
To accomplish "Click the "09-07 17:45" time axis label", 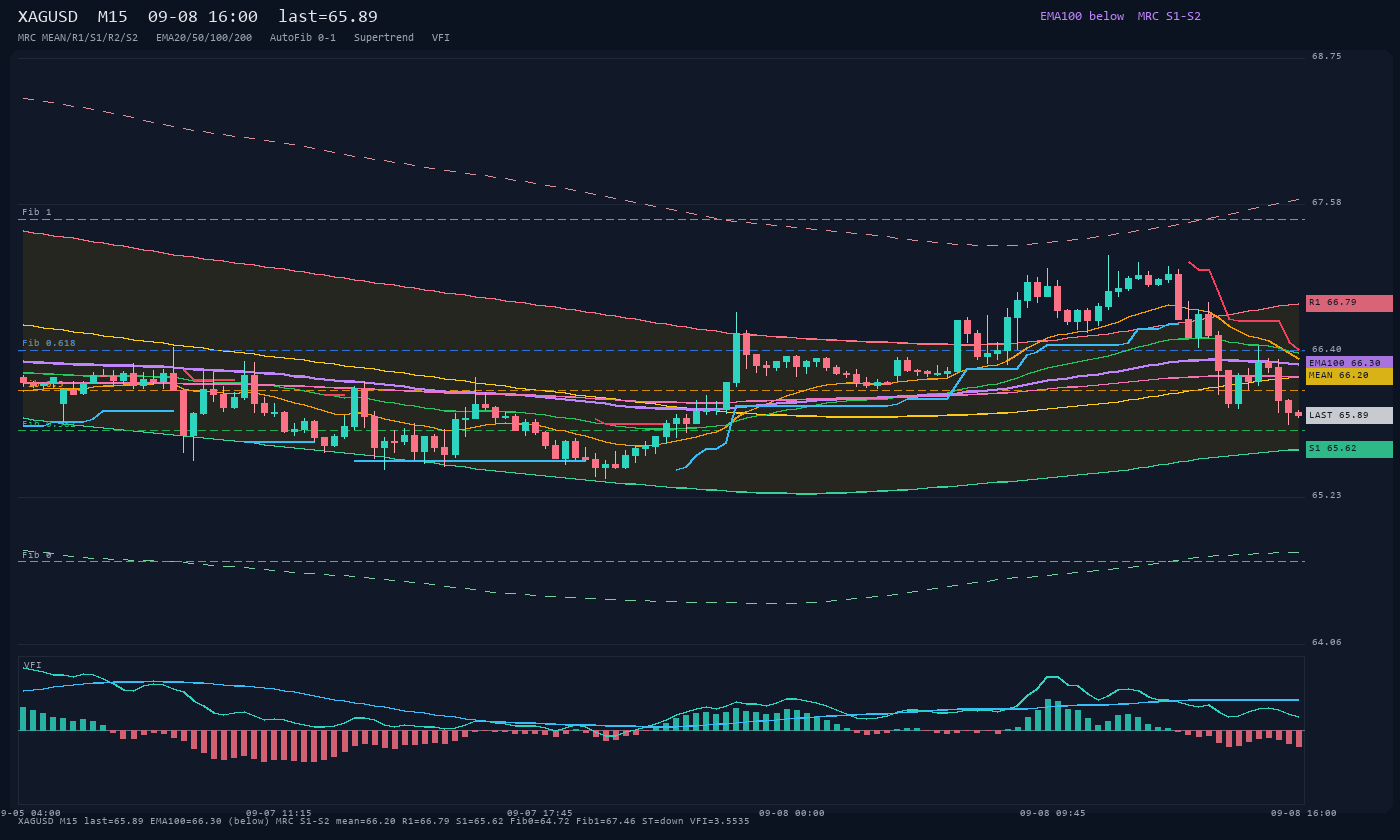I will pyautogui.click(x=540, y=813).
